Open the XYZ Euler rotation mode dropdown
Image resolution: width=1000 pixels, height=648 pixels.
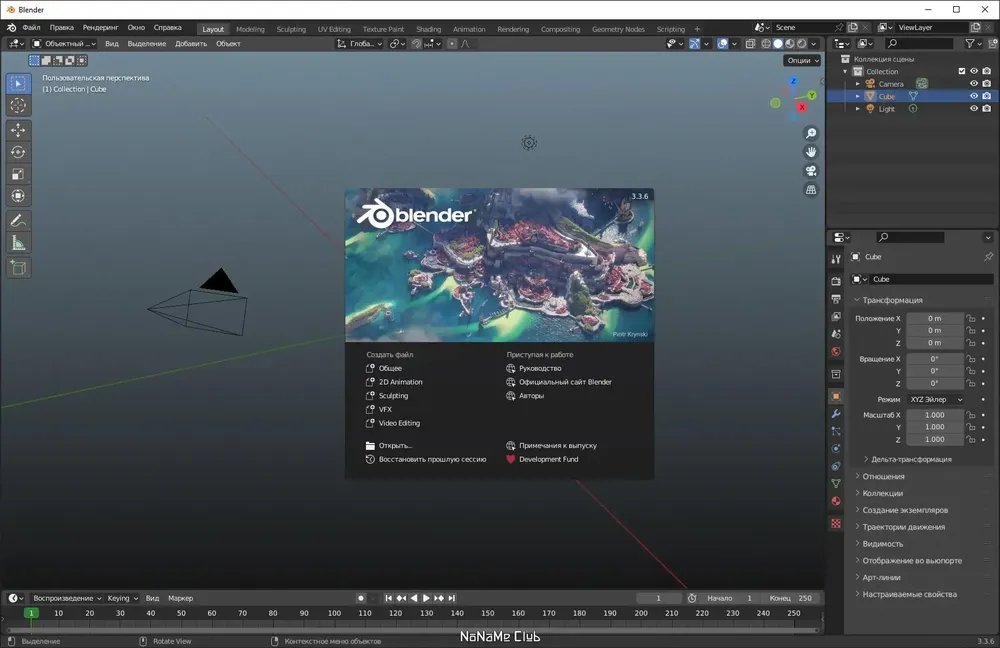(936, 399)
